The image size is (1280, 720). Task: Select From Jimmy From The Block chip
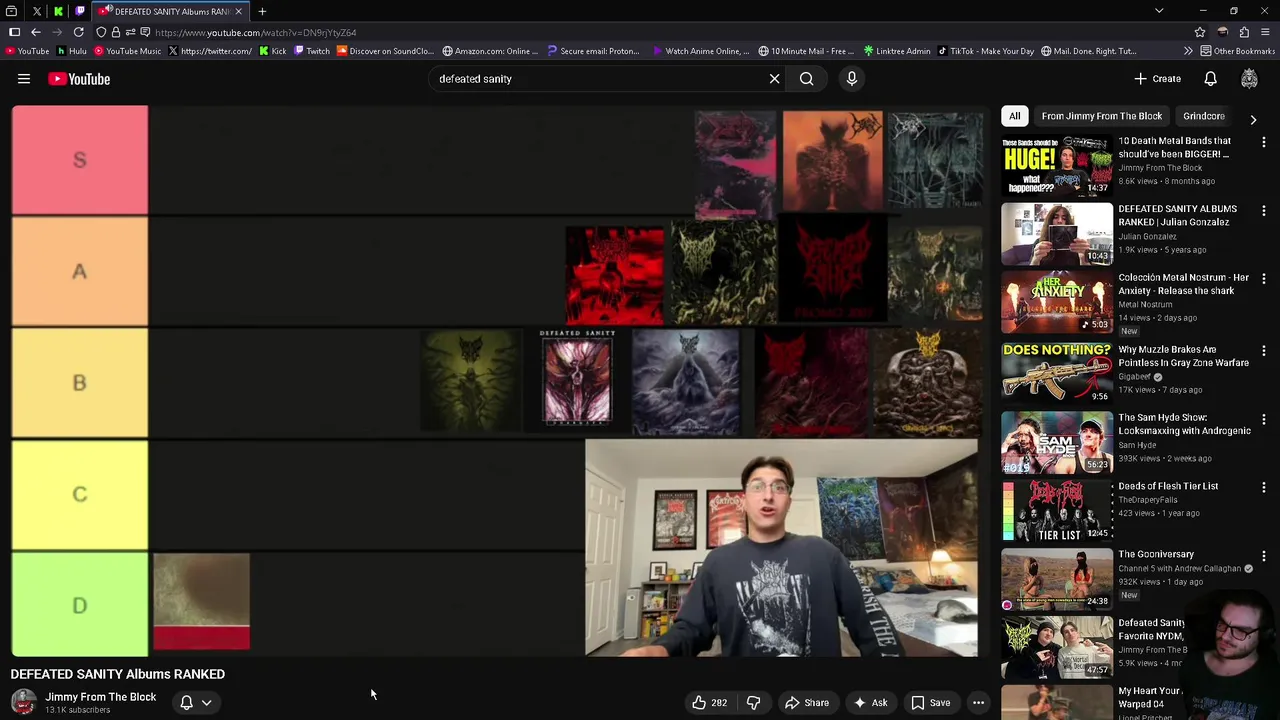point(1101,116)
